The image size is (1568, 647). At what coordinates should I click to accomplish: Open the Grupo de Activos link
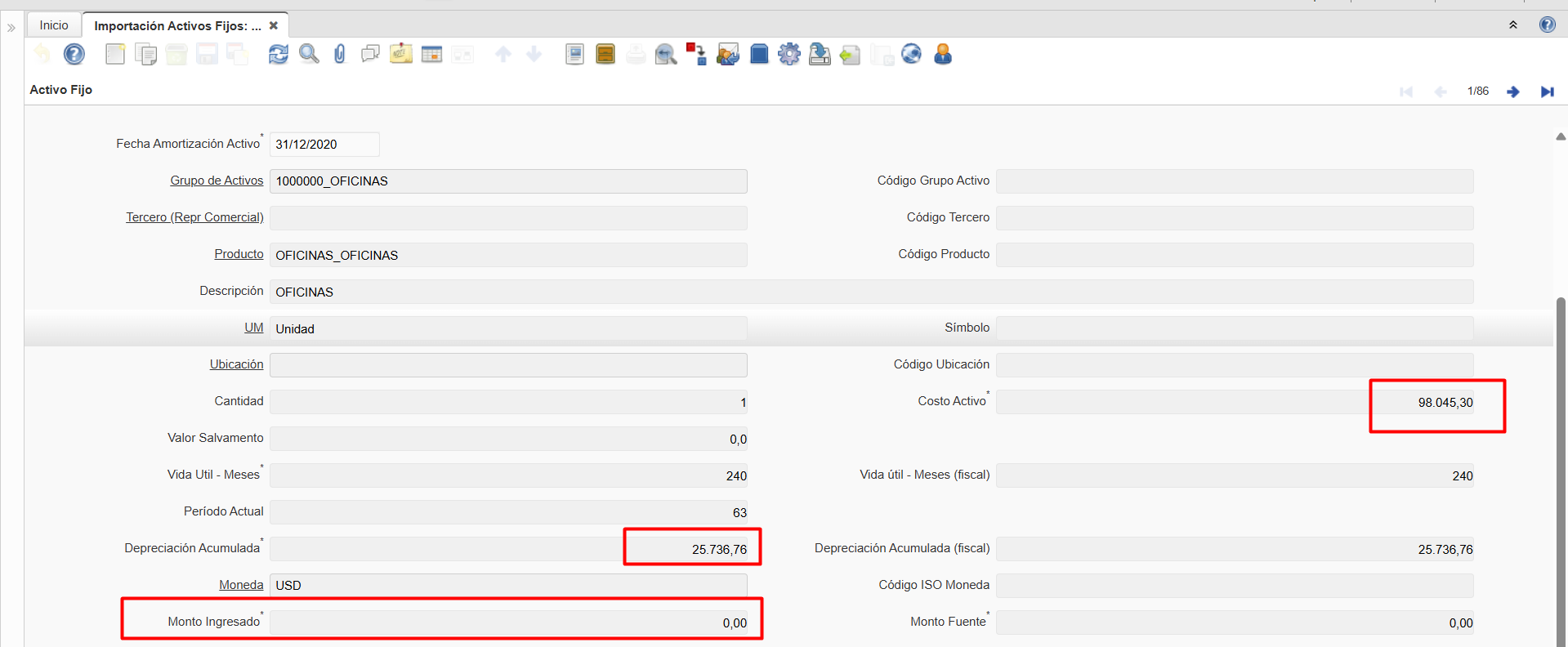pyautogui.click(x=217, y=181)
